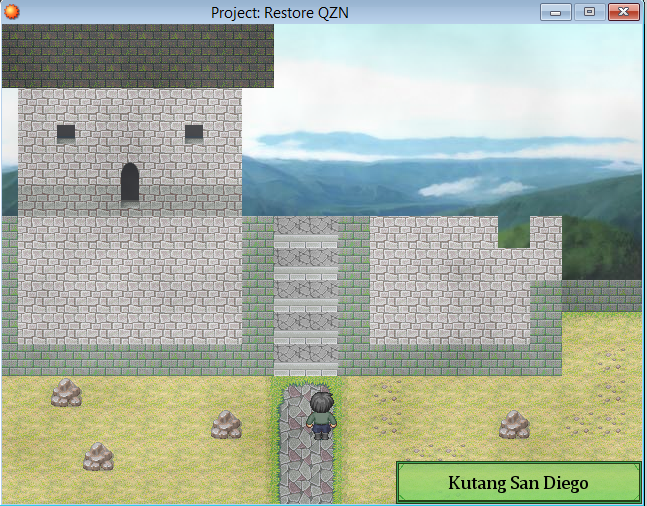
Task: Click the rock pile nearest the player's left
Action: pos(227,424)
